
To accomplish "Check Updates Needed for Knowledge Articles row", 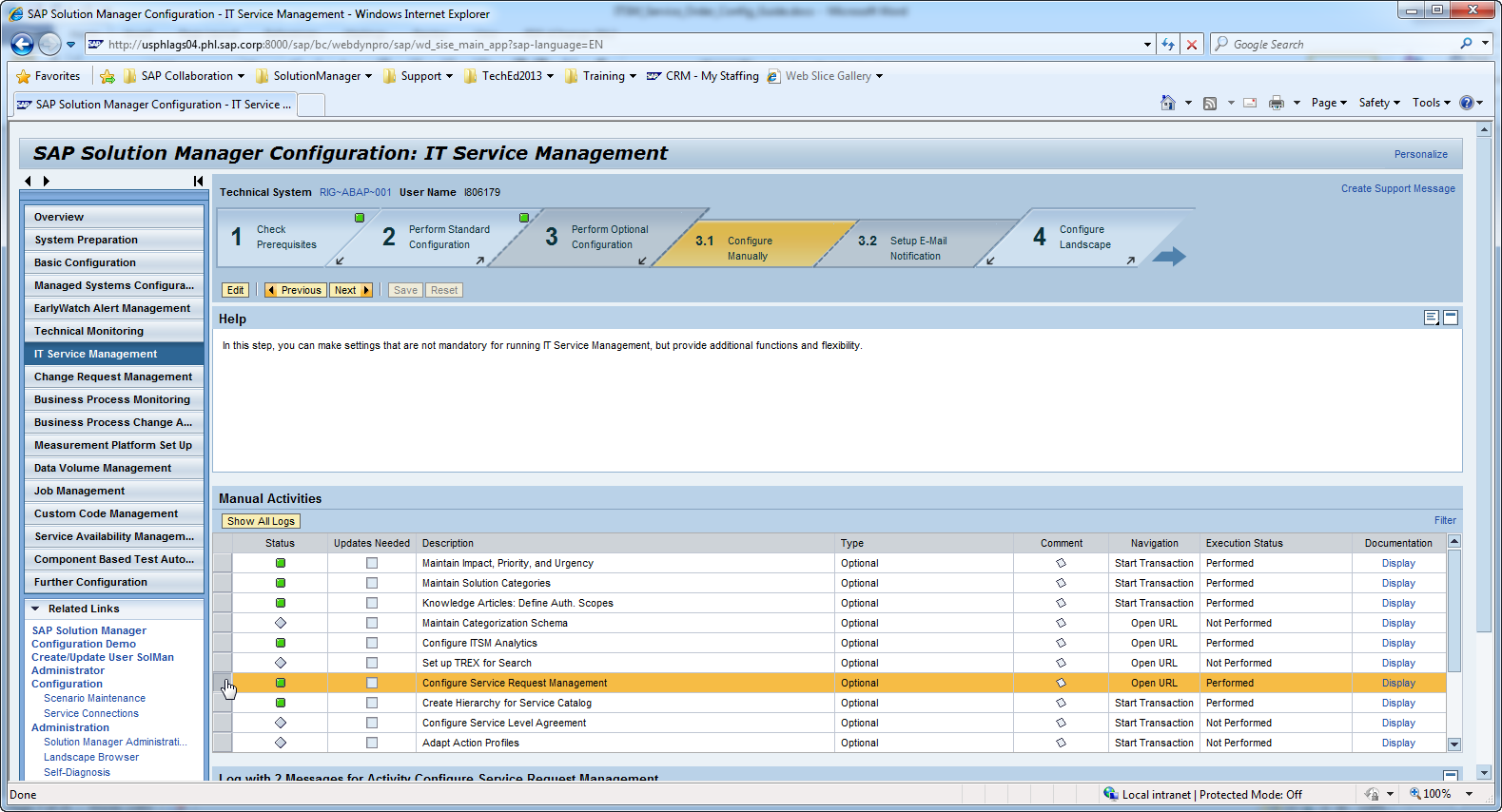I will (x=372, y=603).
